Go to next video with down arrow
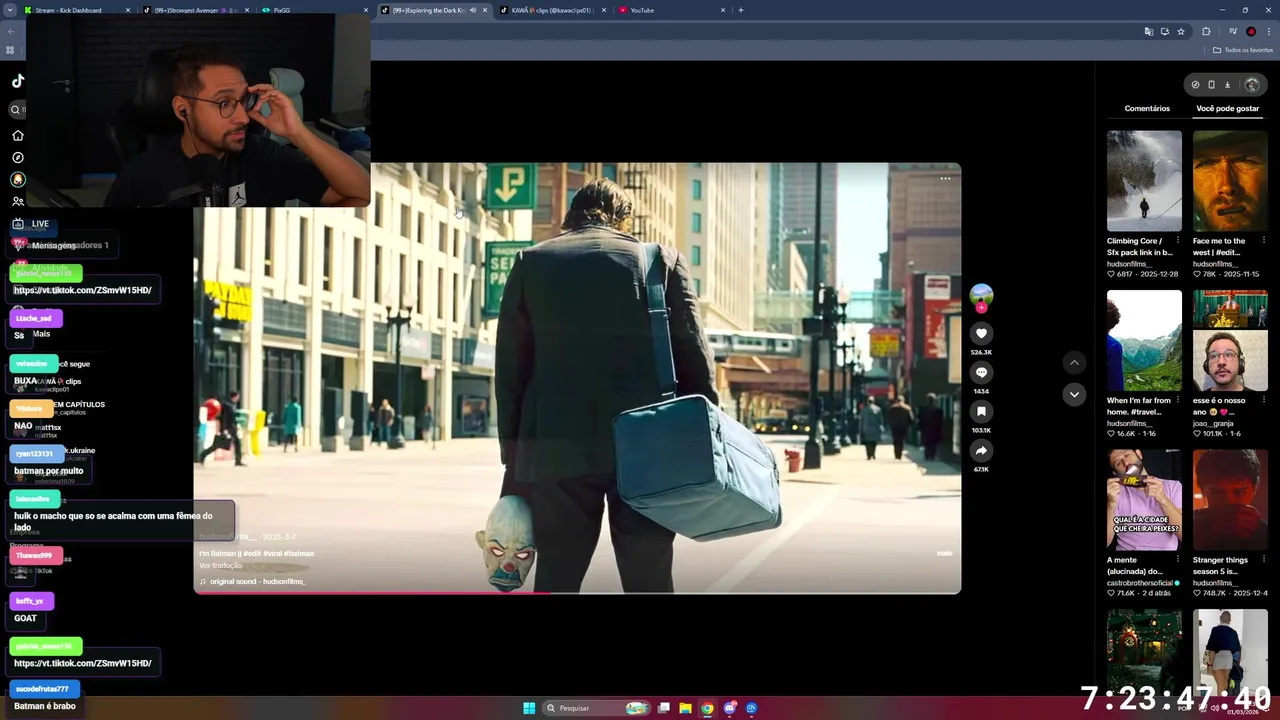This screenshot has width=1280, height=720. click(x=1074, y=394)
